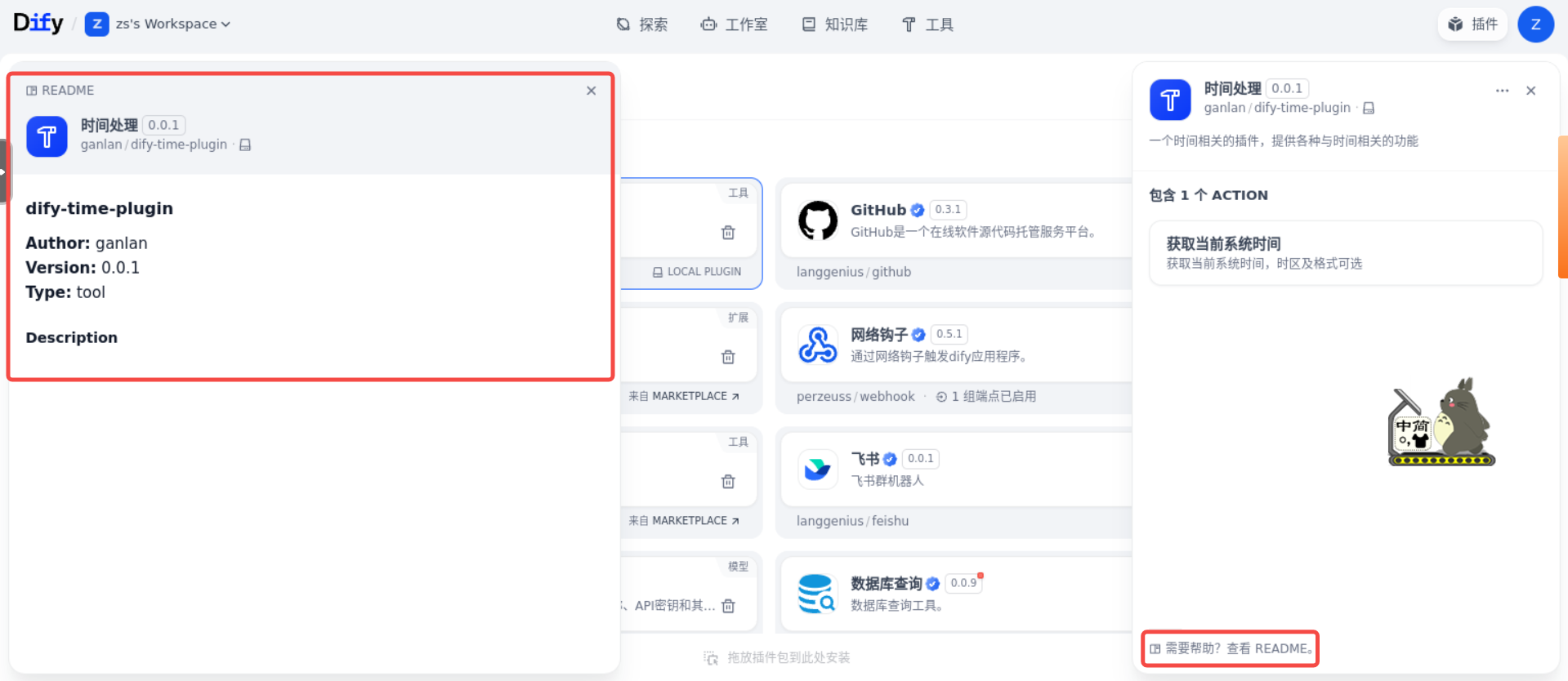Click the 数据库查询 plugin logo
The height and width of the screenshot is (681, 1568).
[818, 594]
